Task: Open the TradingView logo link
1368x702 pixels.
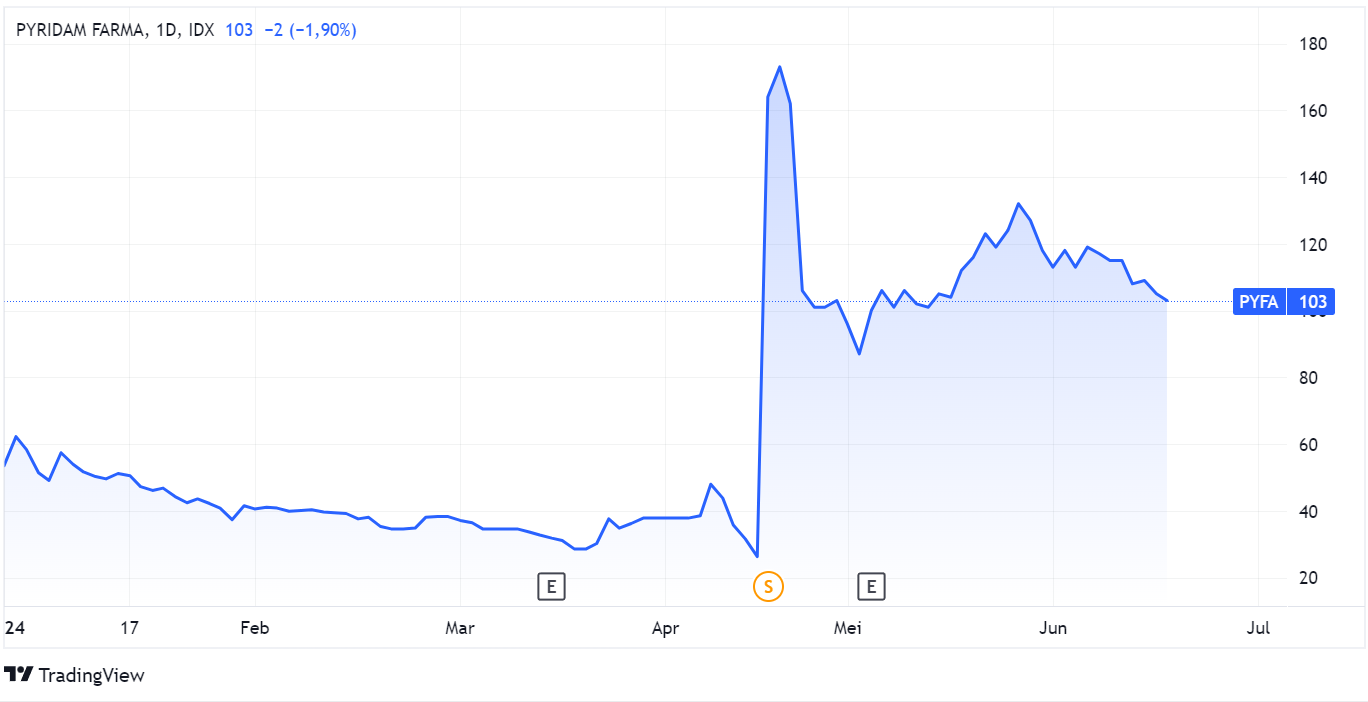Action: [75, 675]
